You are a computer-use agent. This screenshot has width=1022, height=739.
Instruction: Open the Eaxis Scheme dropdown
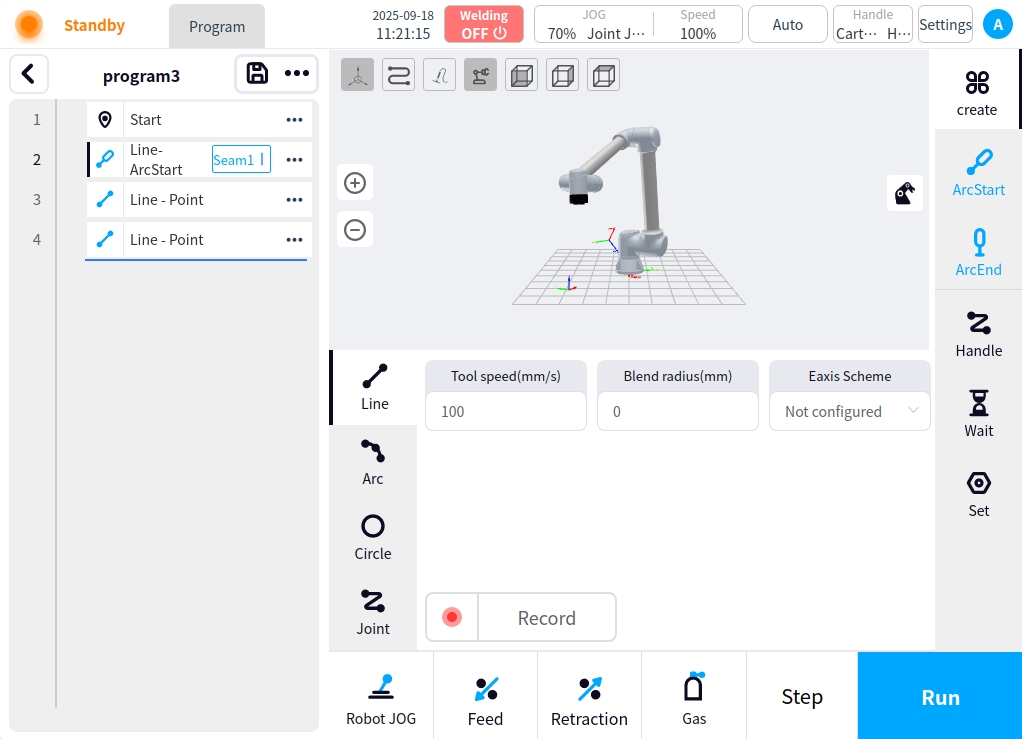click(849, 411)
